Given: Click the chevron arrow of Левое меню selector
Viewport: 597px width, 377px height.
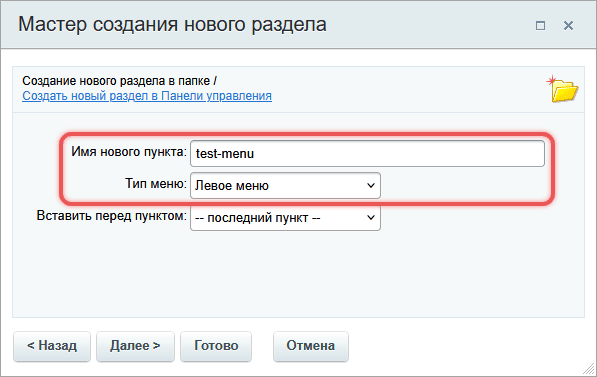Looking at the screenshot, I should (x=370, y=185).
